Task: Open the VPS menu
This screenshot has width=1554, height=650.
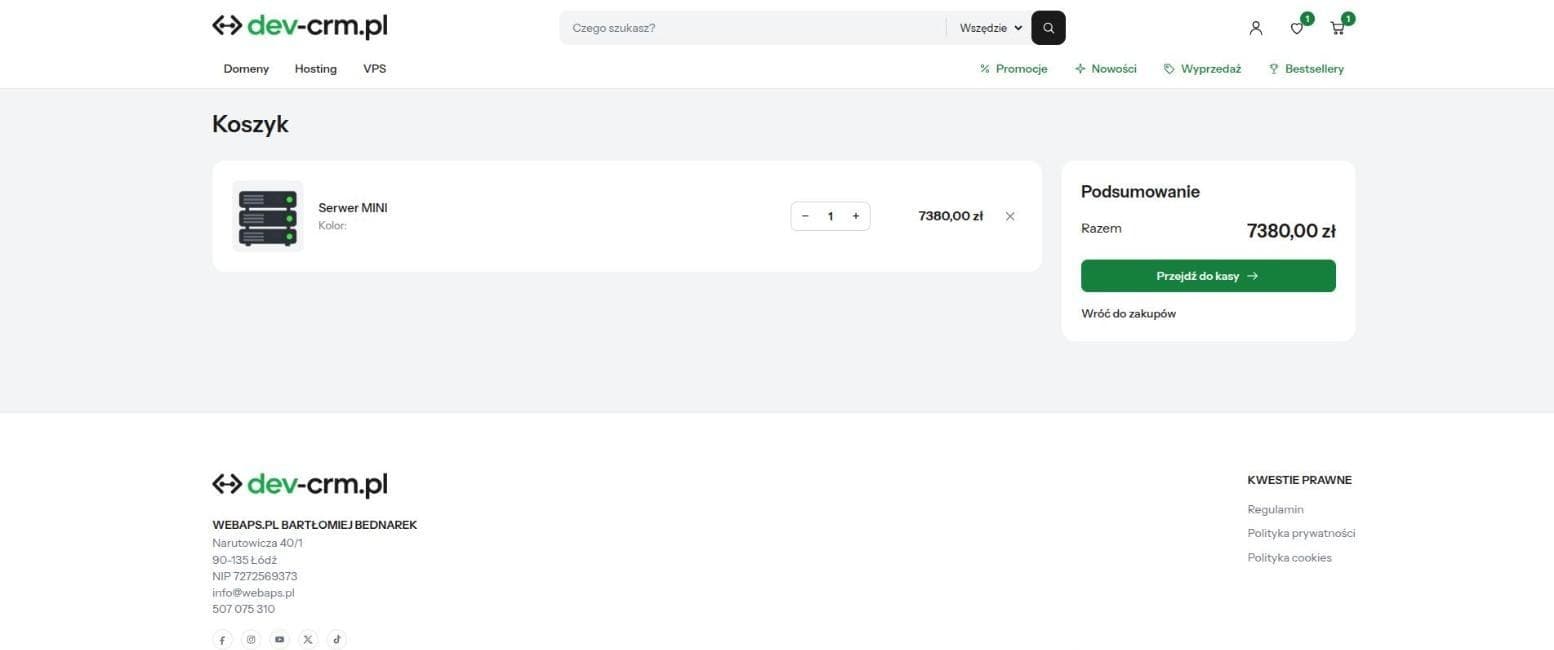Action: click(375, 69)
